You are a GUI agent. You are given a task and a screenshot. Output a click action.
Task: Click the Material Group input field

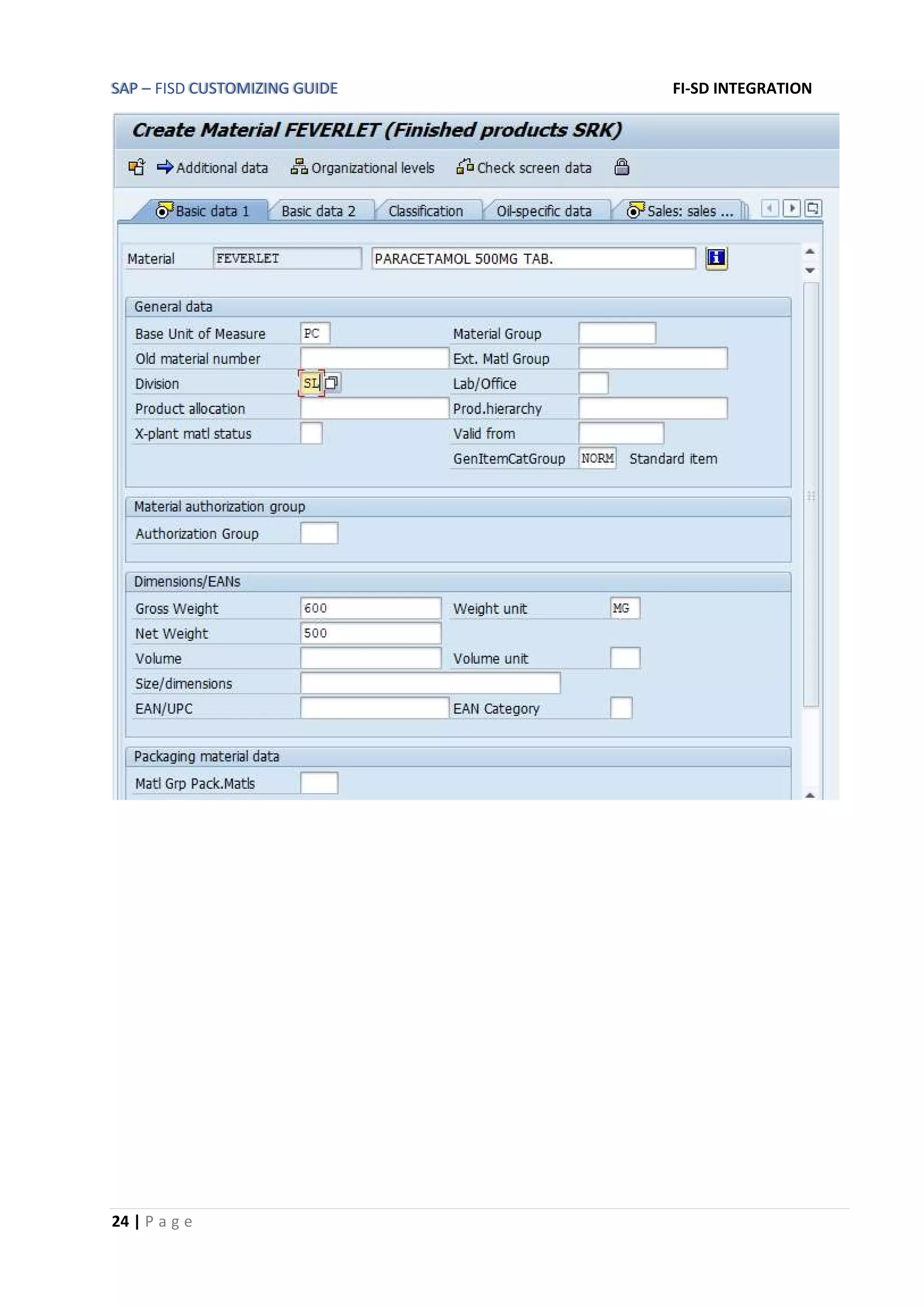pos(617,333)
